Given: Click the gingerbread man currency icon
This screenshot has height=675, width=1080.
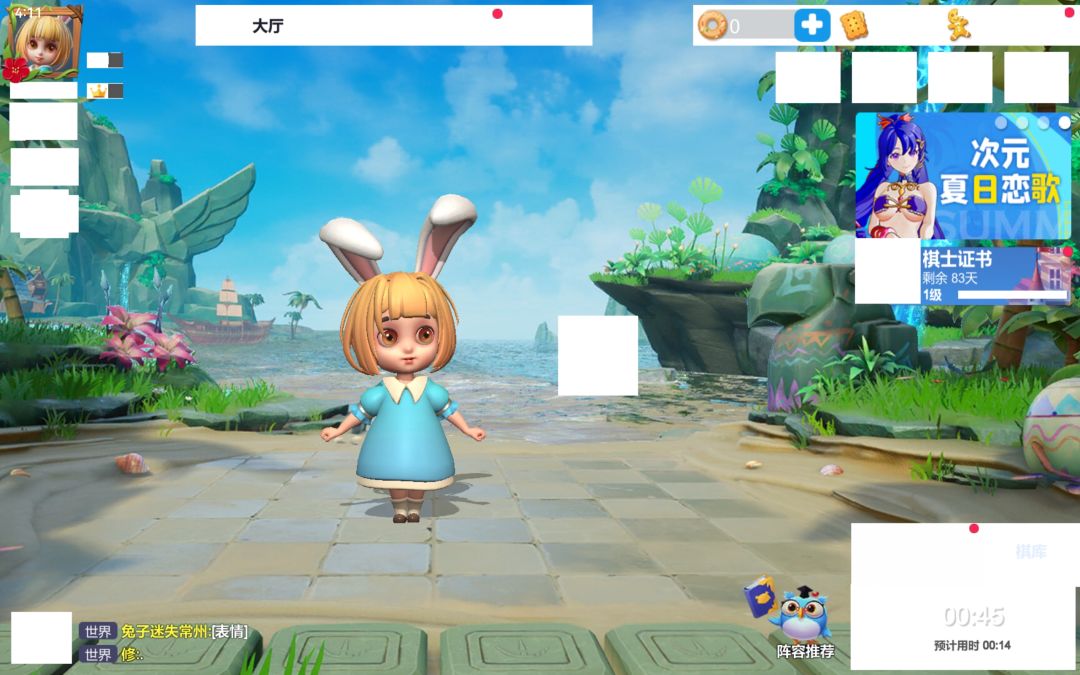Looking at the screenshot, I should 958,25.
